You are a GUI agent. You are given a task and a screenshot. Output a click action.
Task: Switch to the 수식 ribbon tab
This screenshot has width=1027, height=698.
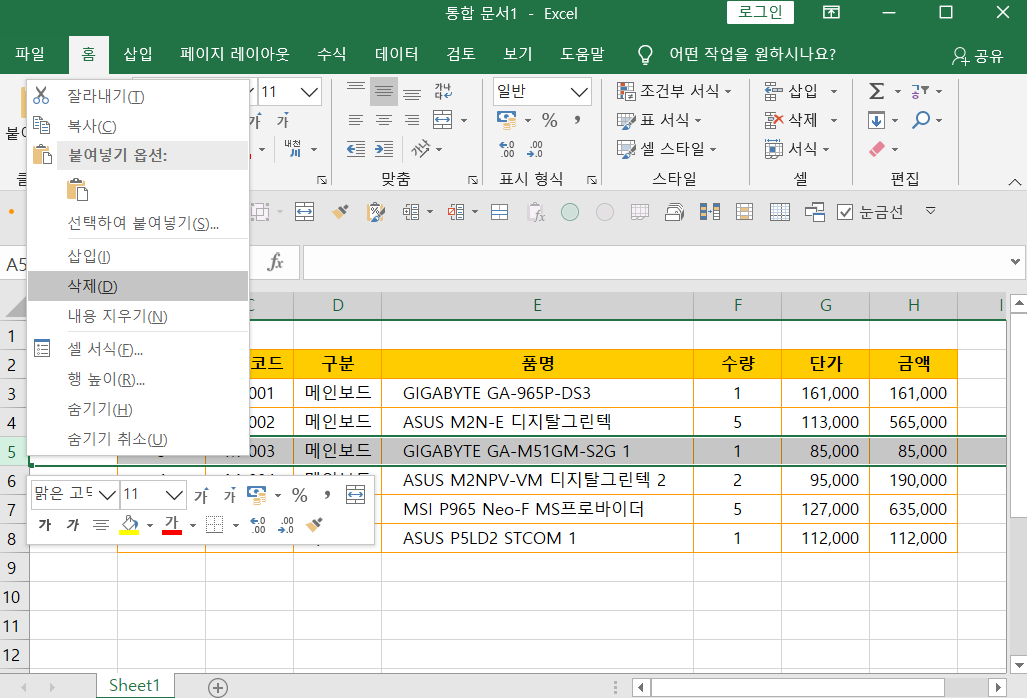tap(331, 54)
